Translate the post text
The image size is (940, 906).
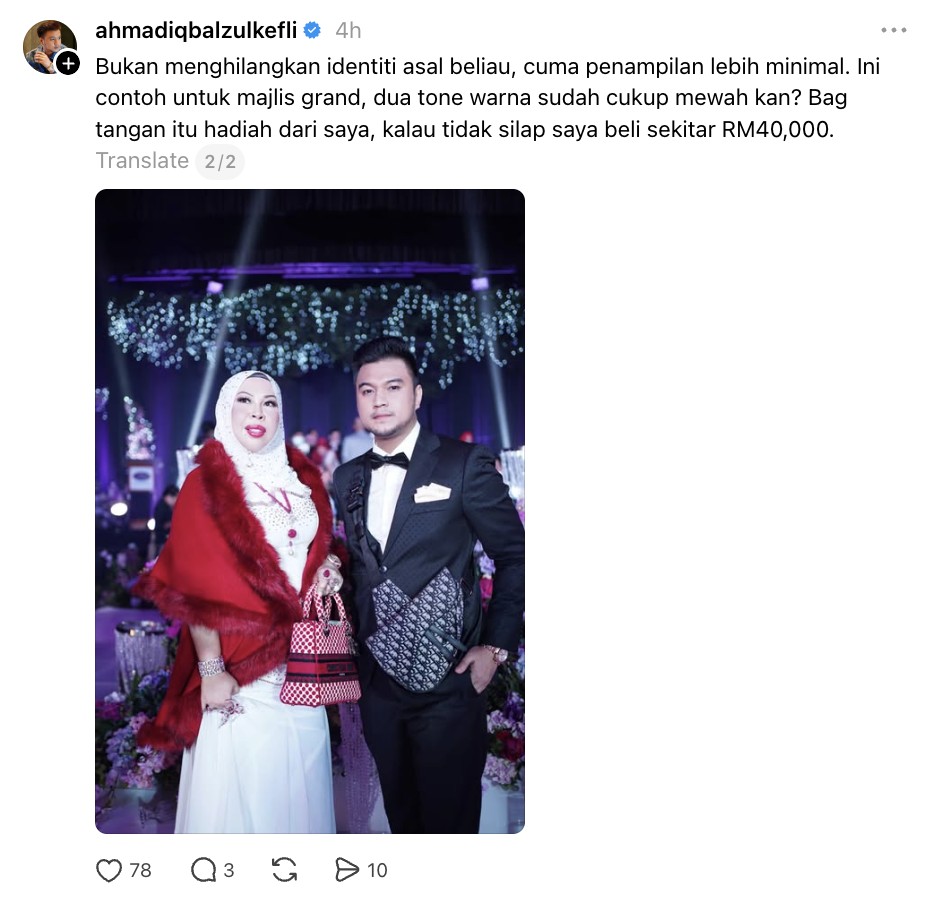click(x=142, y=161)
